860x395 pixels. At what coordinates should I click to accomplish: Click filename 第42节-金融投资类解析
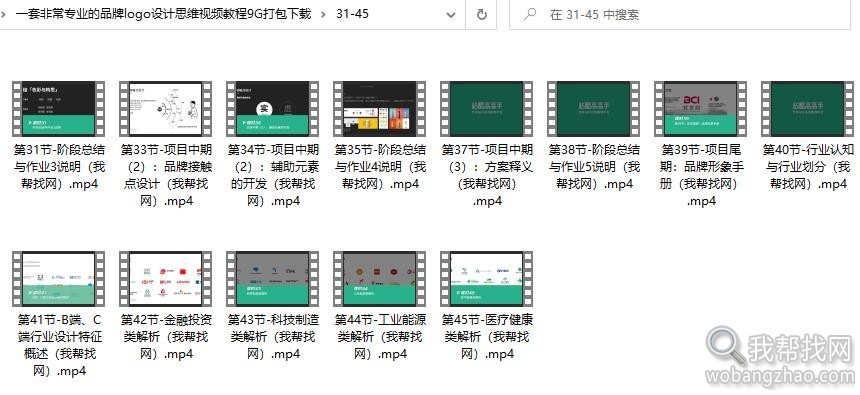pyautogui.click(x=166, y=337)
